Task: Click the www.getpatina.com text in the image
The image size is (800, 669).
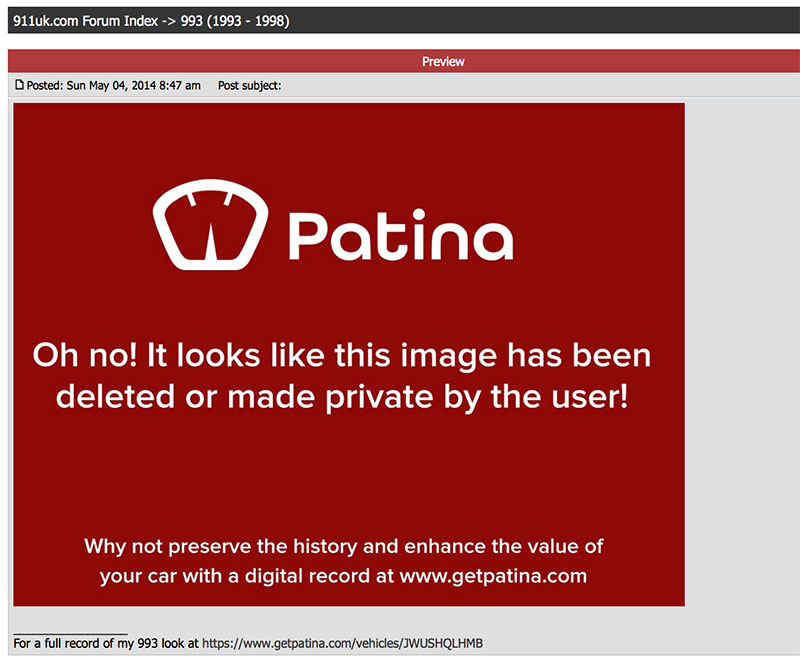Action: coord(493,576)
